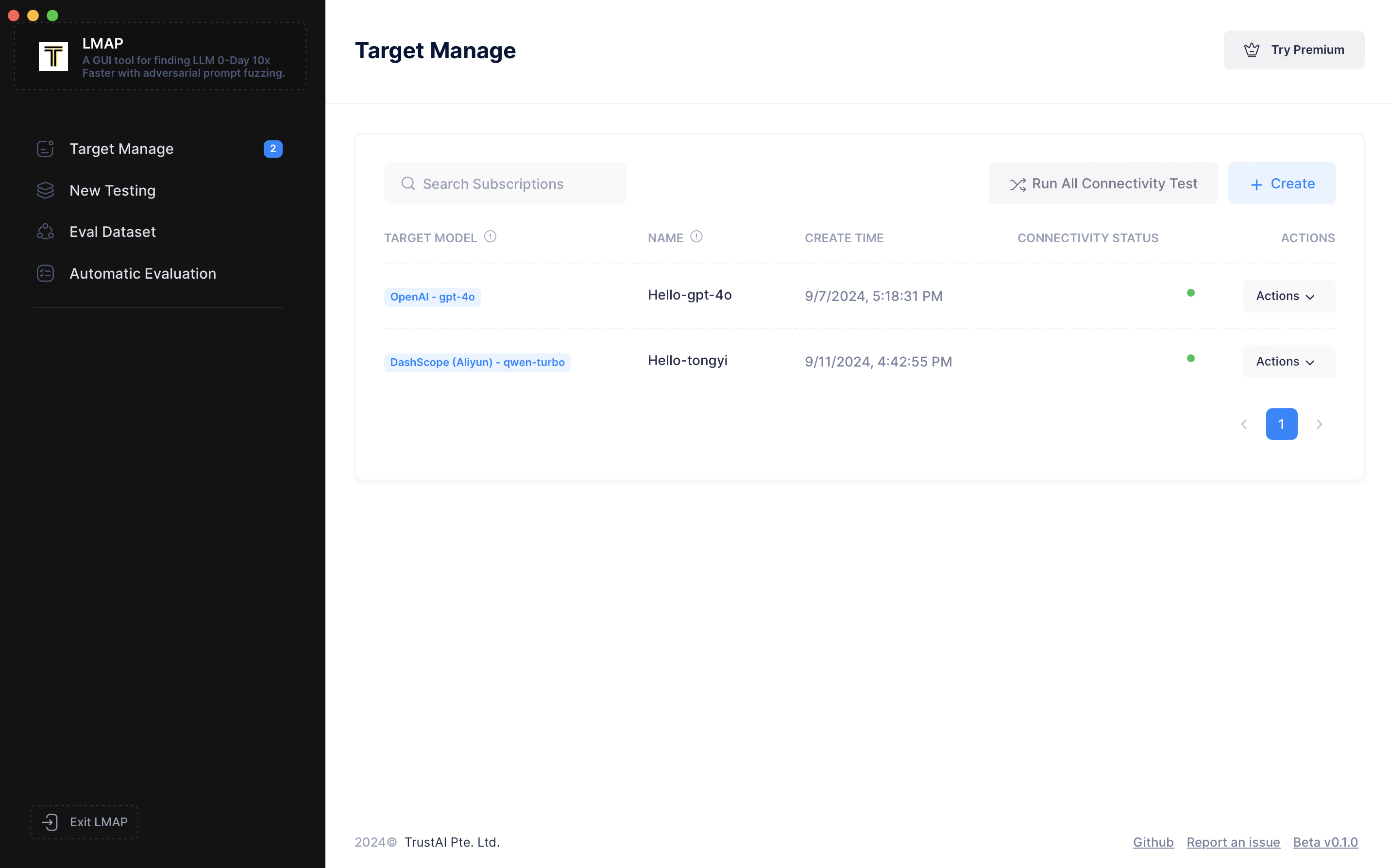1390x868 pixels.
Task: Go to previous page with left chevron
Action: (1244, 424)
